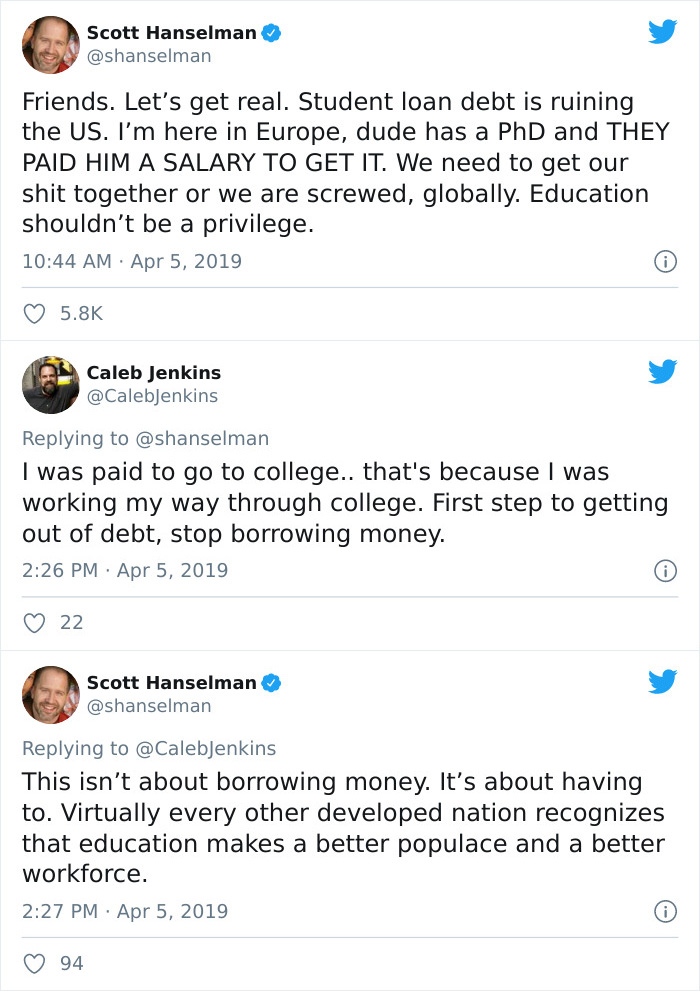Like Scott's first tweet with the heart icon
Viewport: 700px width, 991px height.
(33, 312)
